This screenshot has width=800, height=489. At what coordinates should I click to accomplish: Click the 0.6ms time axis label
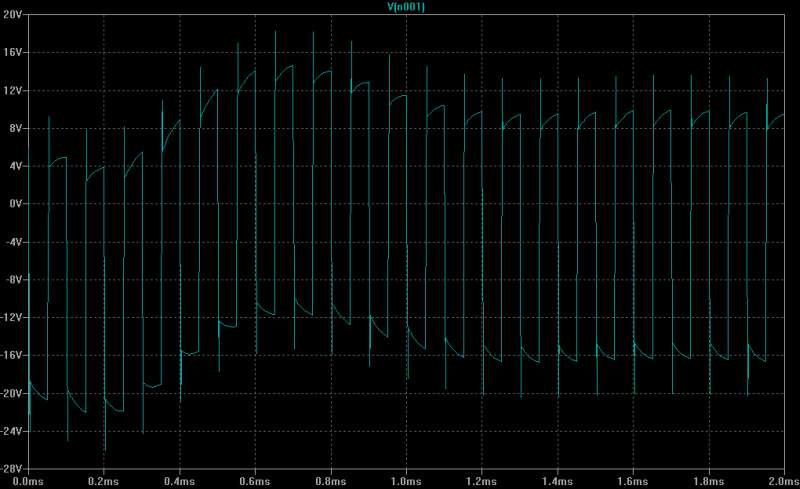(255, 481)
